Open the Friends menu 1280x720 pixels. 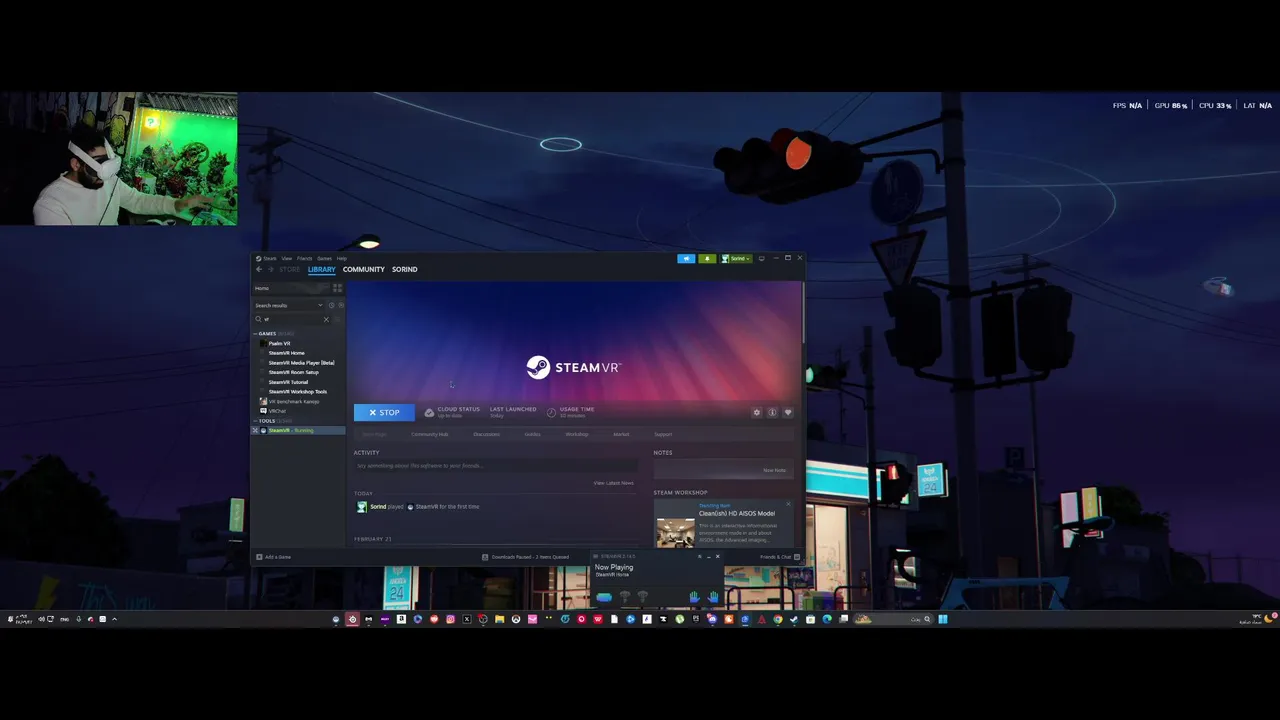[x=304, y=258]
